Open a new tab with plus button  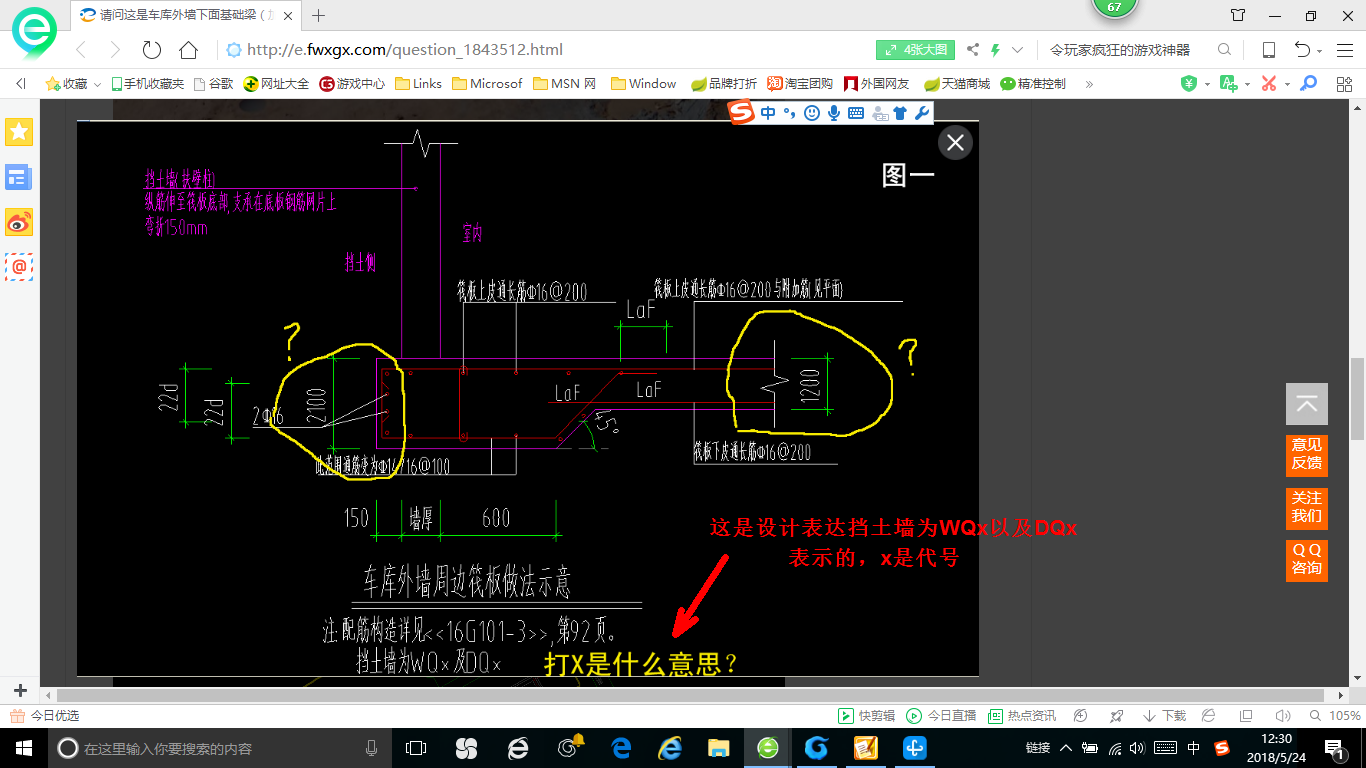[319, 15]
